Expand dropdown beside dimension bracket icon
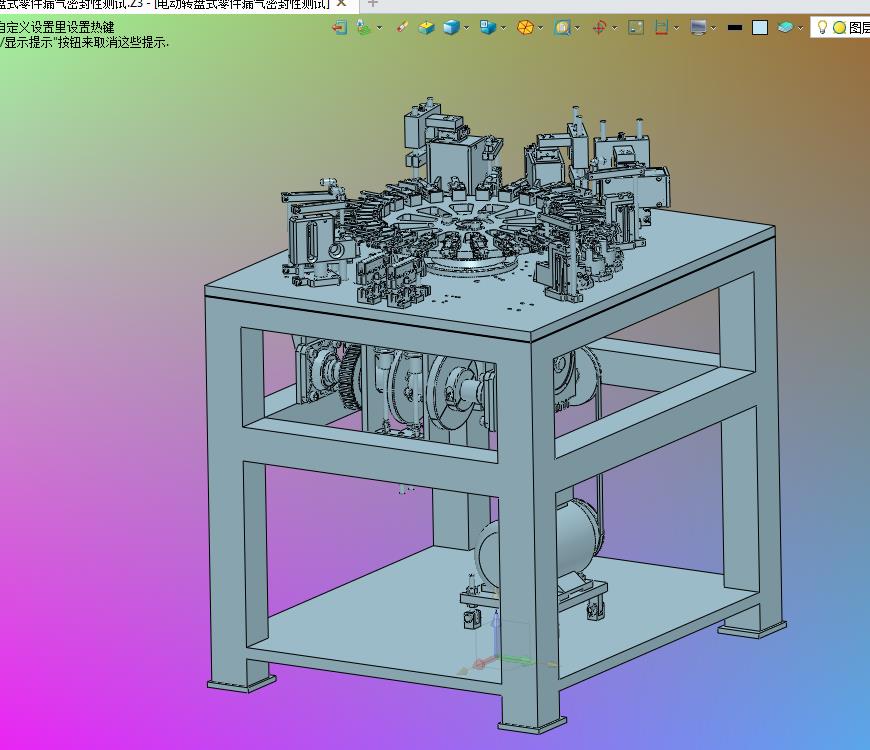 coord(676,27)
